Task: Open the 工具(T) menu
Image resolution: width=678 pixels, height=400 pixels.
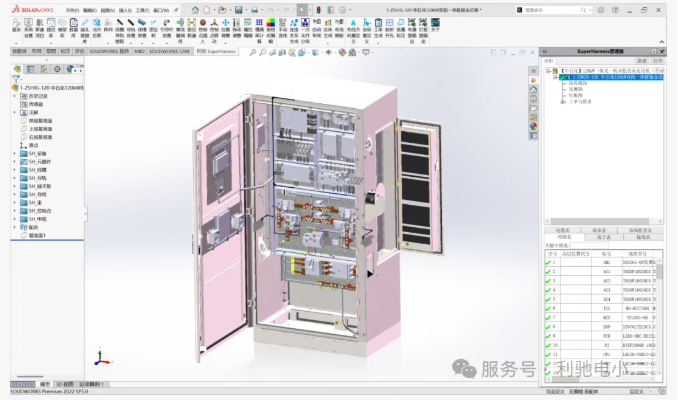Action: tap(143, 10)
